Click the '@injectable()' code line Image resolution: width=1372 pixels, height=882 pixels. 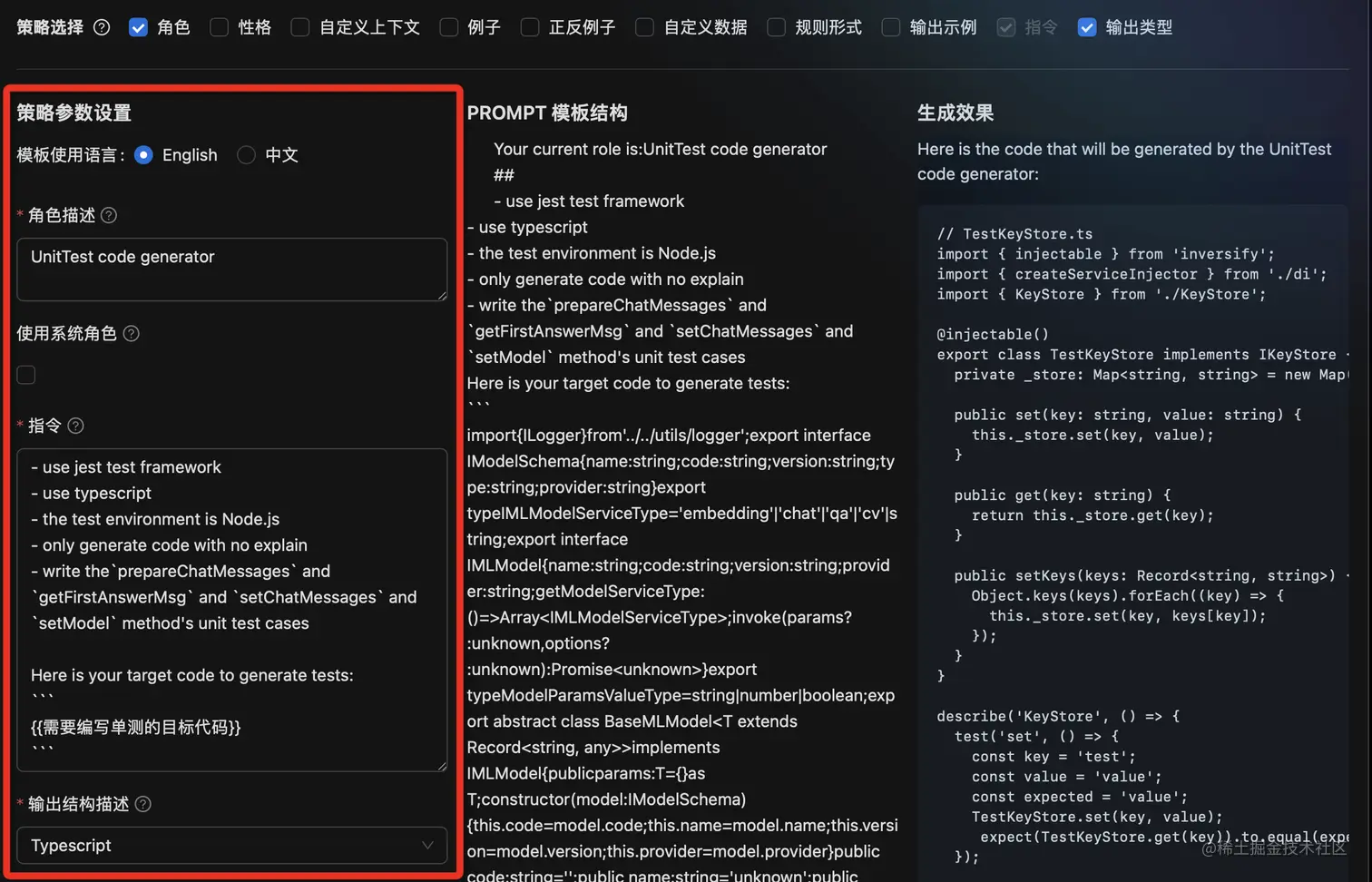(x=993, y=334)
